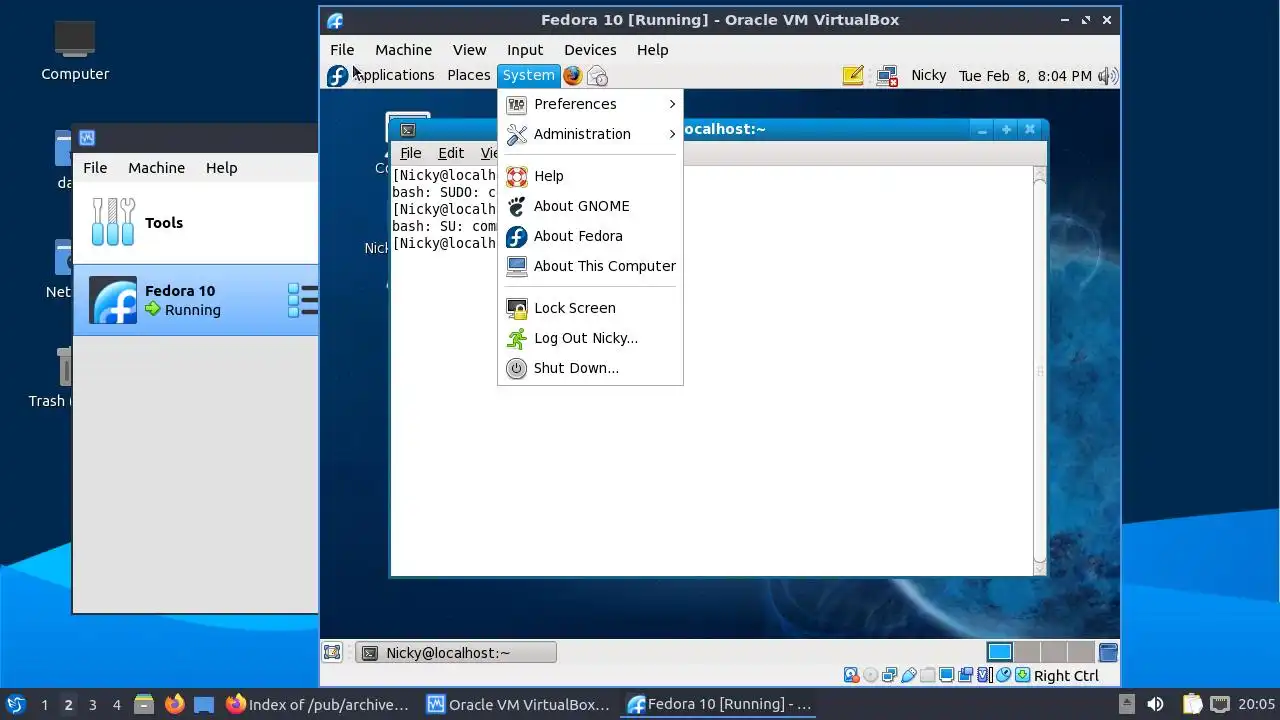Open VirtualBox VM window File menu

[x=342, y=50]
